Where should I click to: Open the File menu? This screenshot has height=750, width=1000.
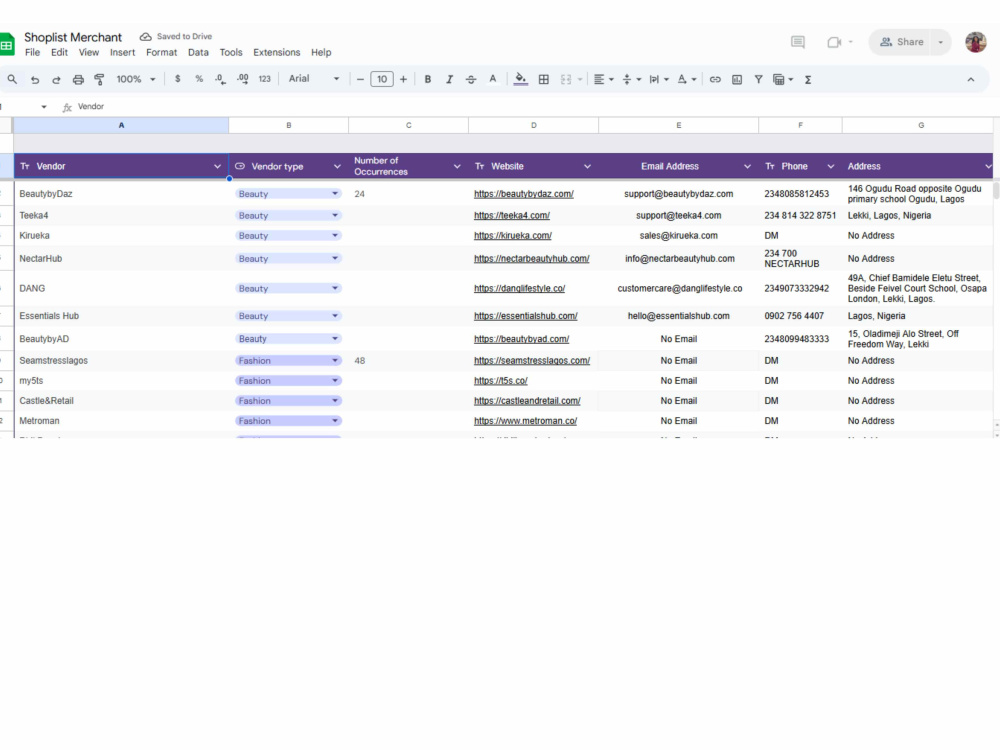[x=32, y=52]
